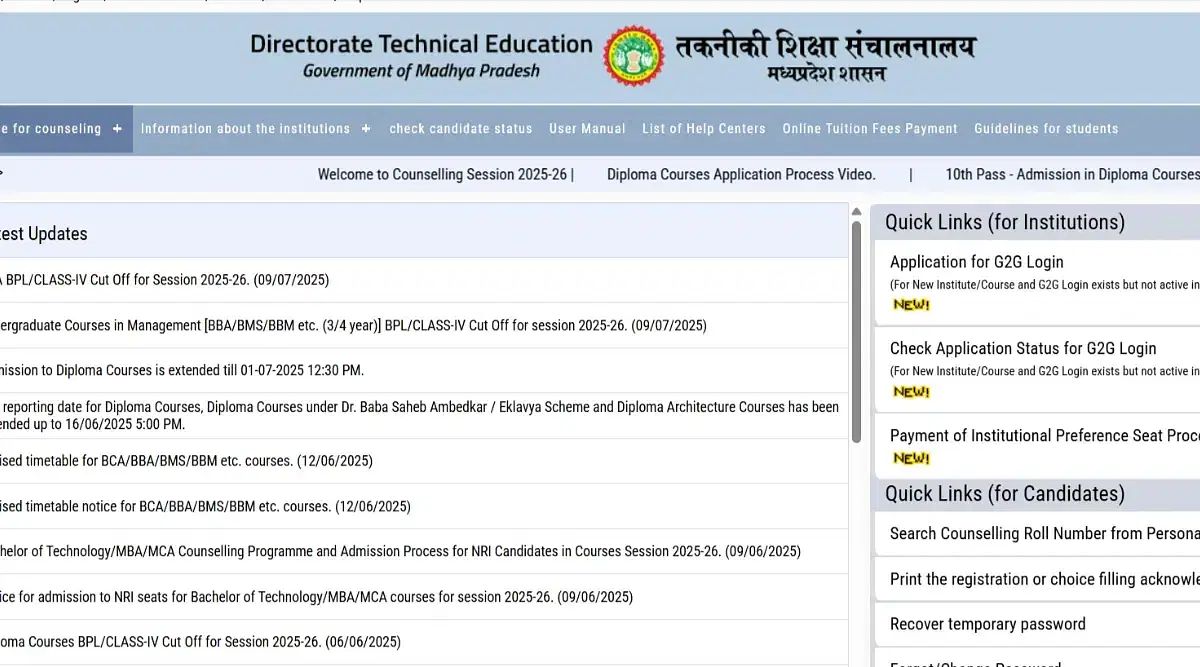Click the NEW badge under Check Application Status
Image resolution: width=1200 pixels, height=667 pixels.
tap(911, 392)
